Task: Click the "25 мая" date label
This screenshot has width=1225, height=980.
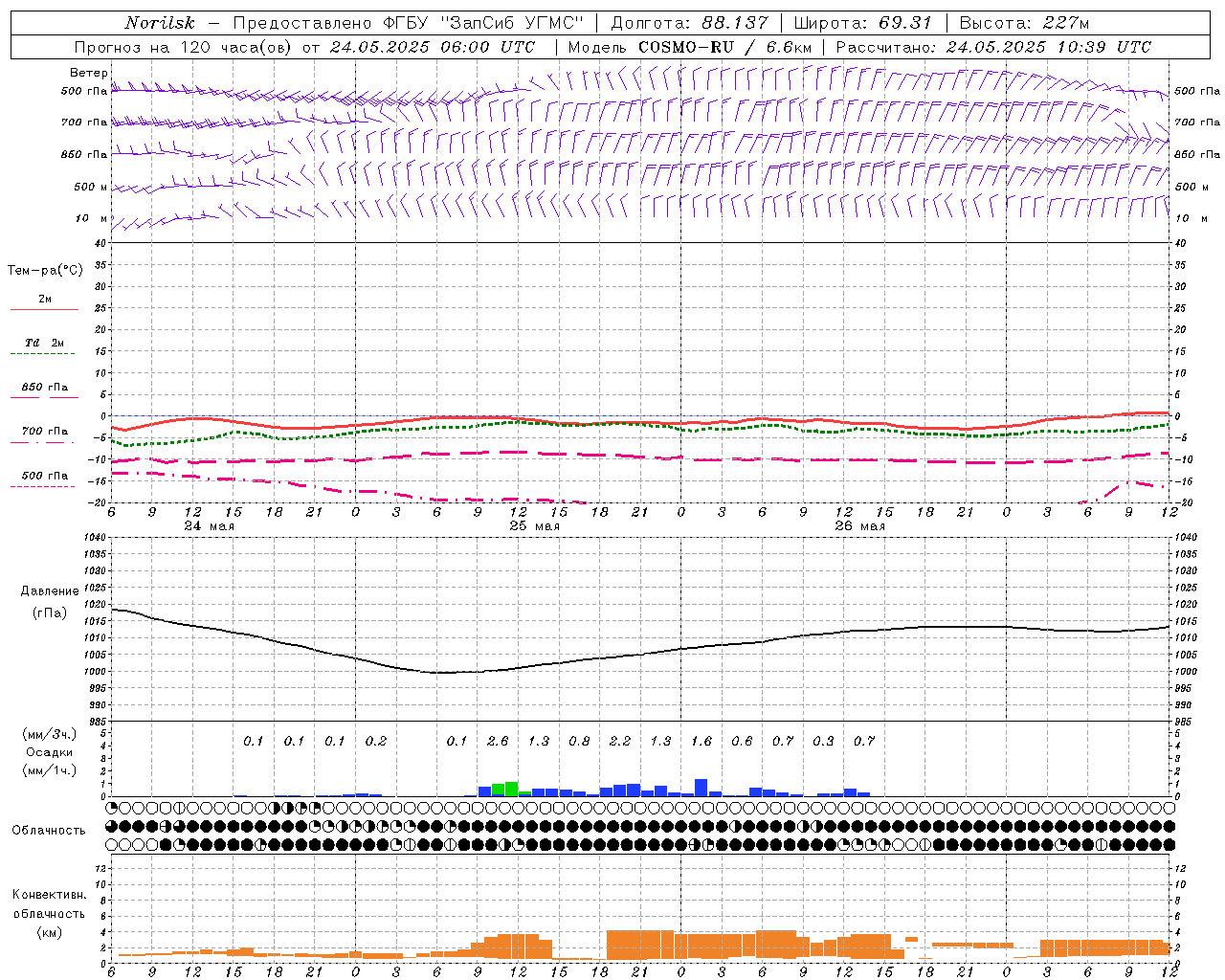Action: [x=534, y=526]
